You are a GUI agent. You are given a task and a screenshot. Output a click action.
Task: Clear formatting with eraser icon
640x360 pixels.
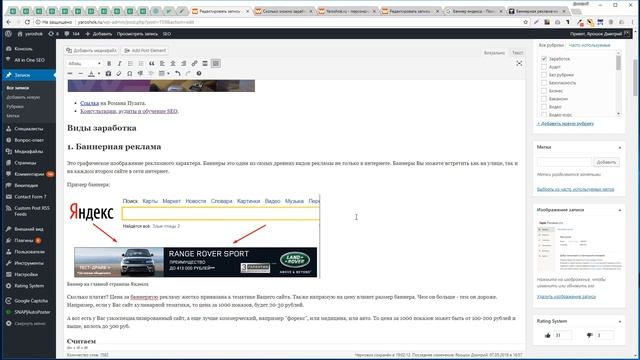pos(119,73)
